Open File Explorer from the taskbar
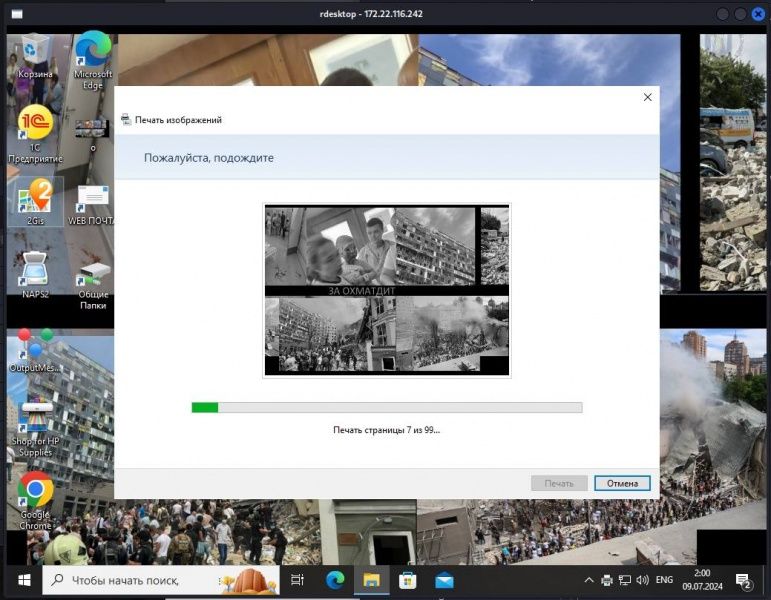Image resolution: width=771 pixels, height=600 pixels. 371,580
